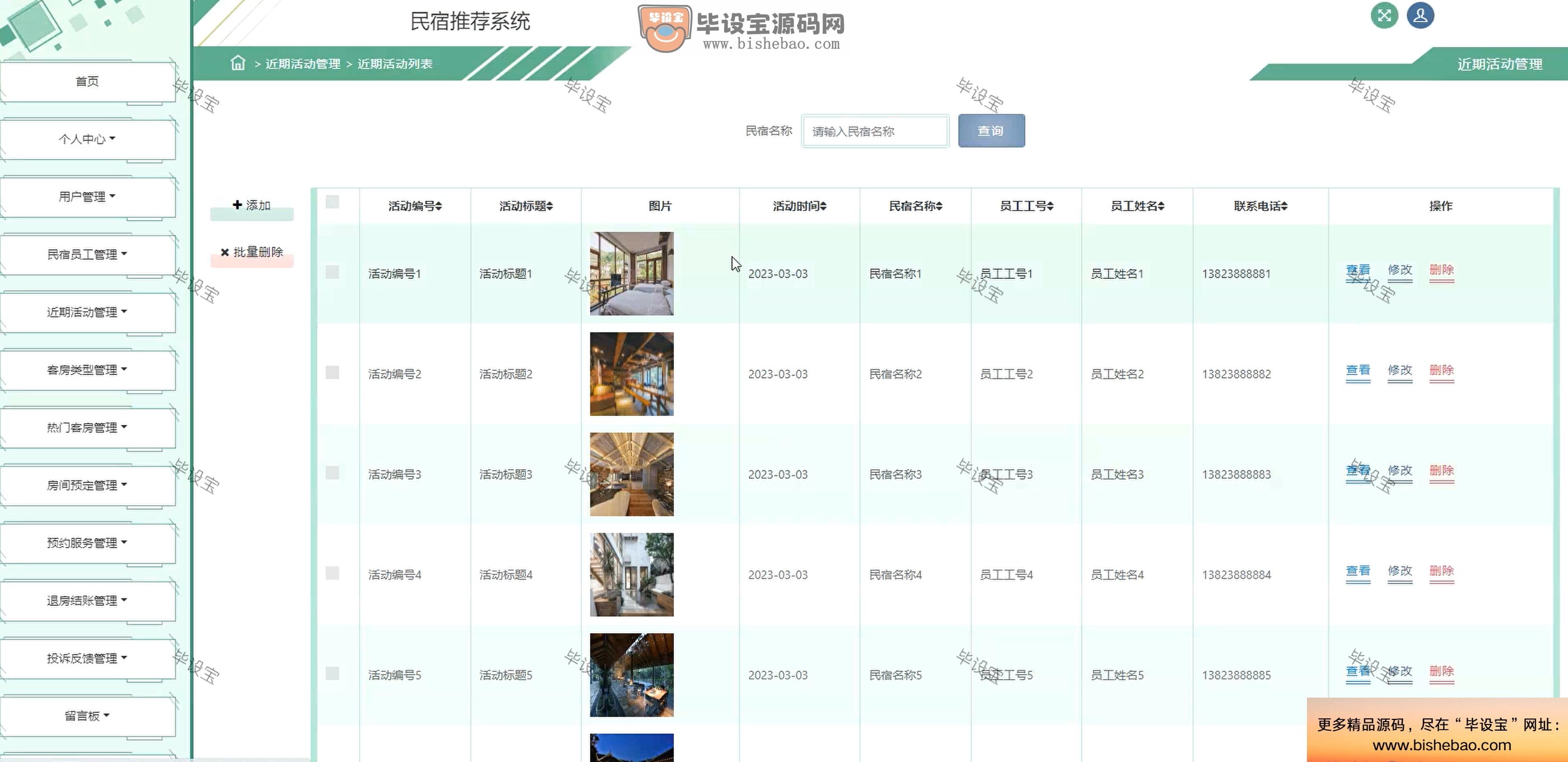This screenshot has height=762, width=1568.
Task: Check the row checkbox for 活动编号2
Action: [x=332, y=372]
